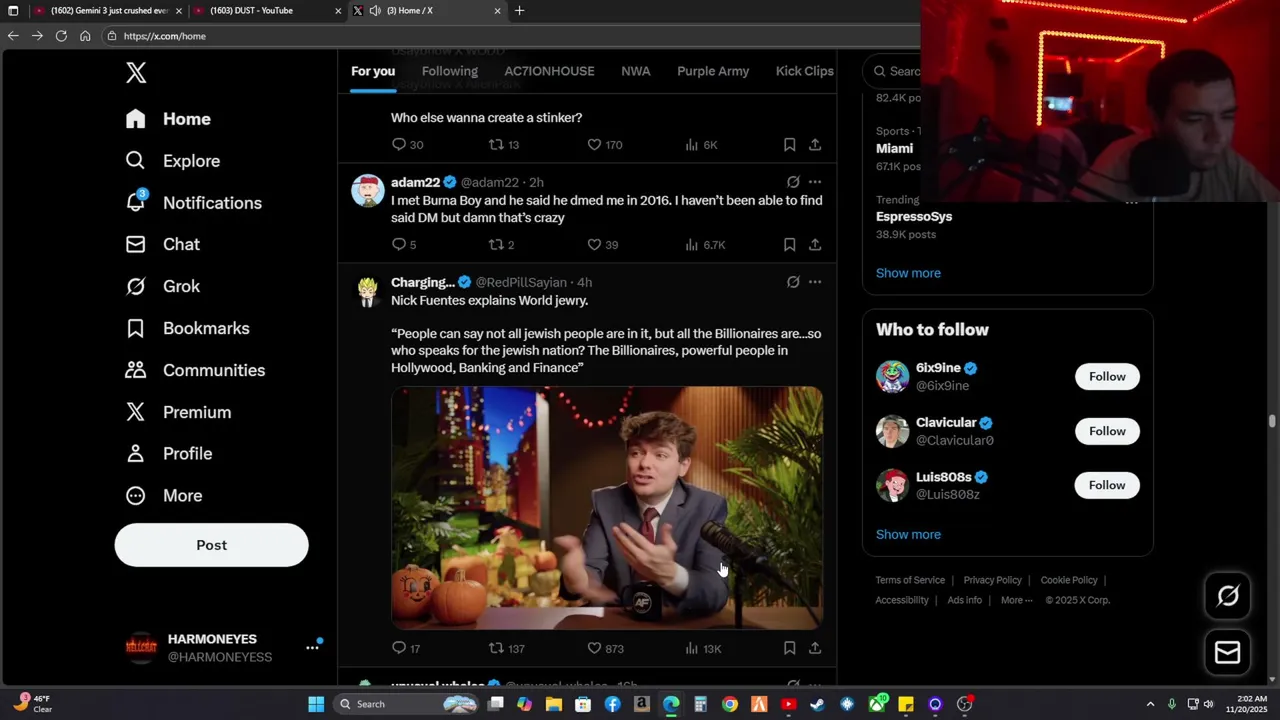Open more options on Charging post
The image size is (1280, 720).
[815, 282]
